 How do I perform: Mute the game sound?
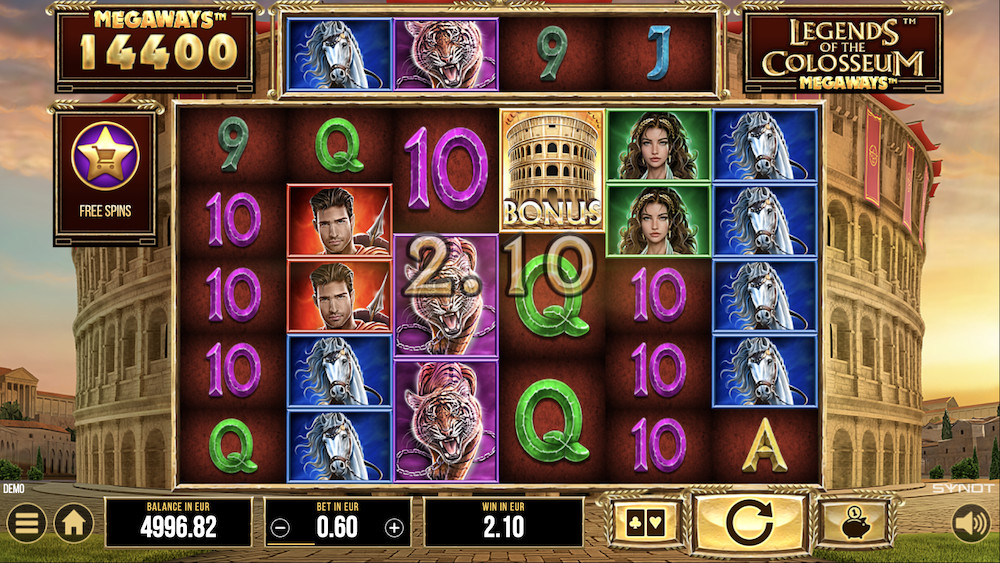971,523
